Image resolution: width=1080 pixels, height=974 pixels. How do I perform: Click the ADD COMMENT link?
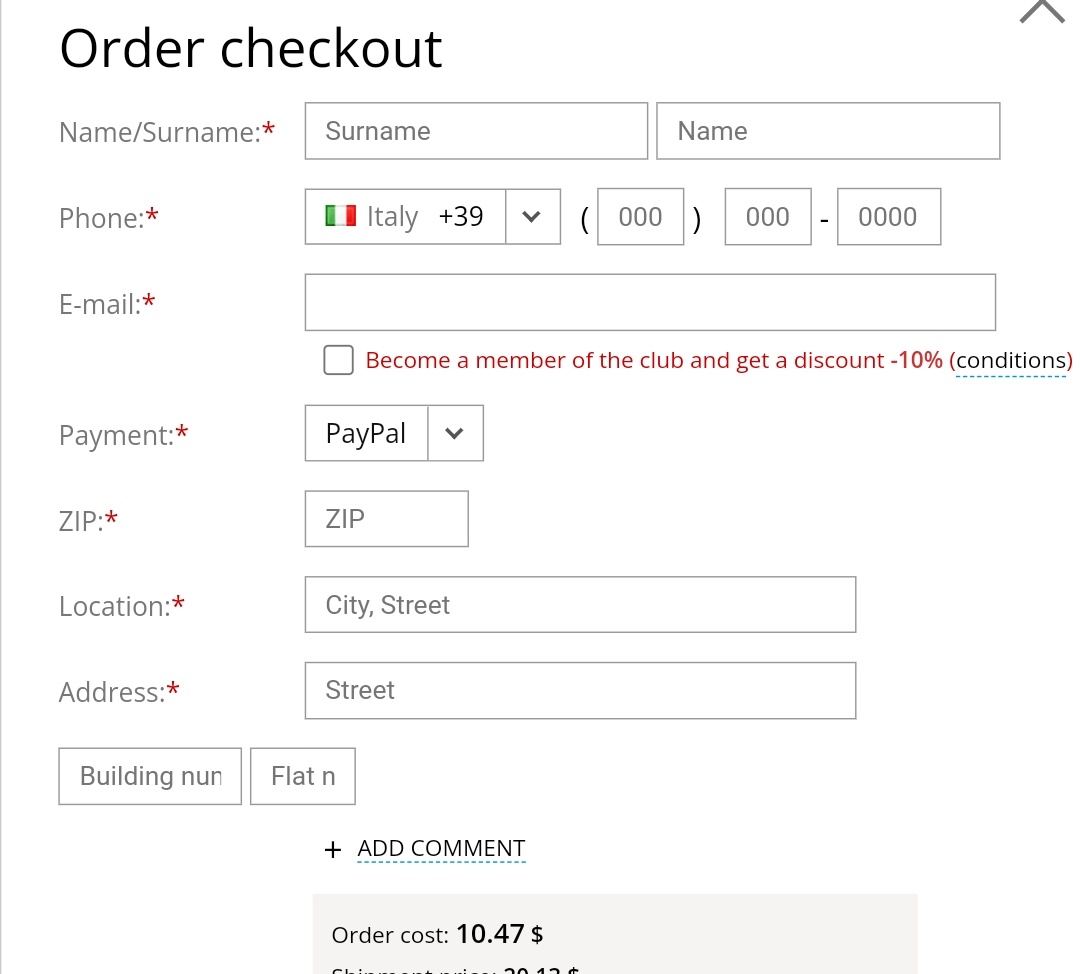point(441,848)
